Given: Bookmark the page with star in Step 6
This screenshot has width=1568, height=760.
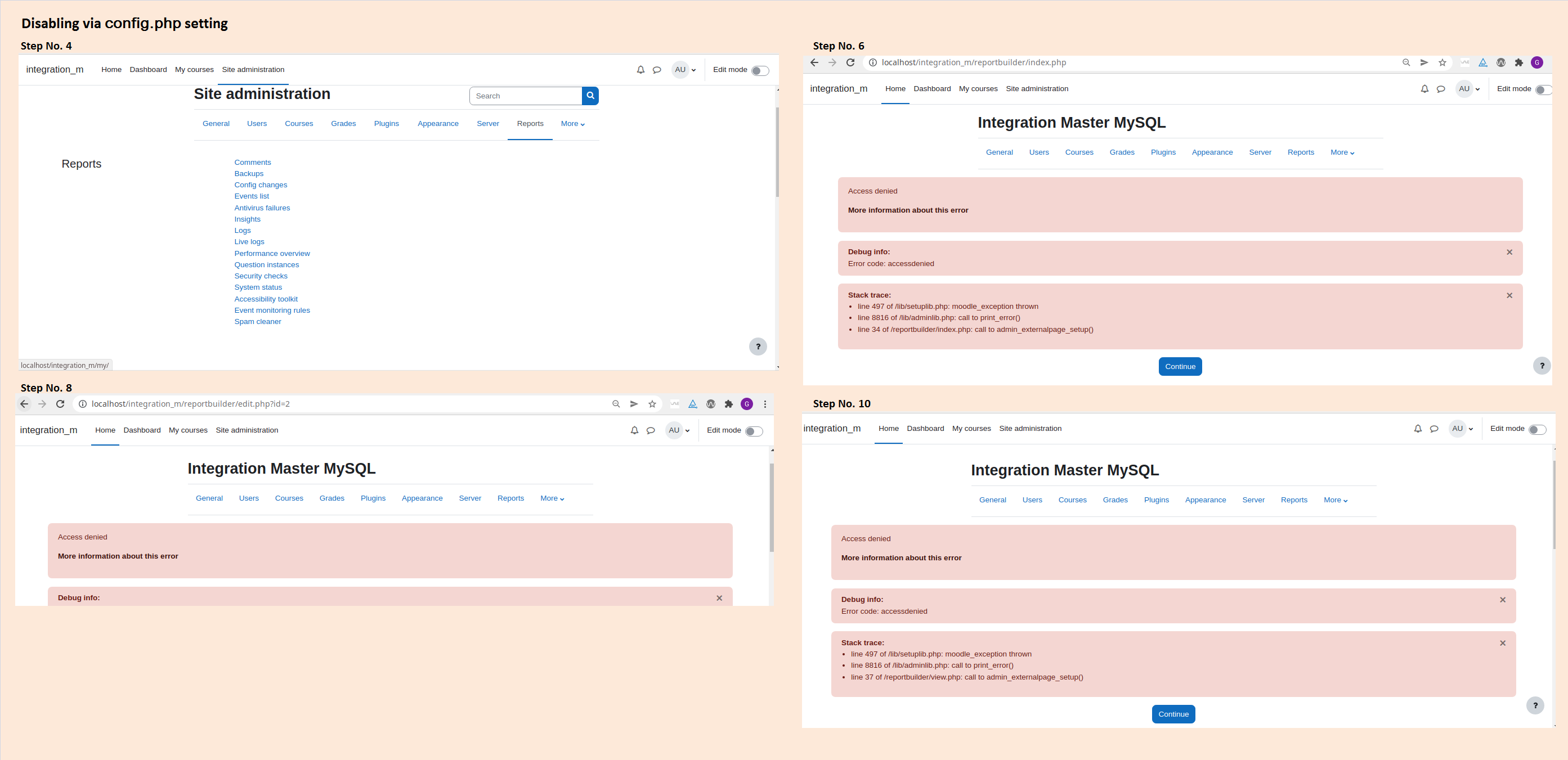Looking at the screenshot, I should coord(1442,62).
